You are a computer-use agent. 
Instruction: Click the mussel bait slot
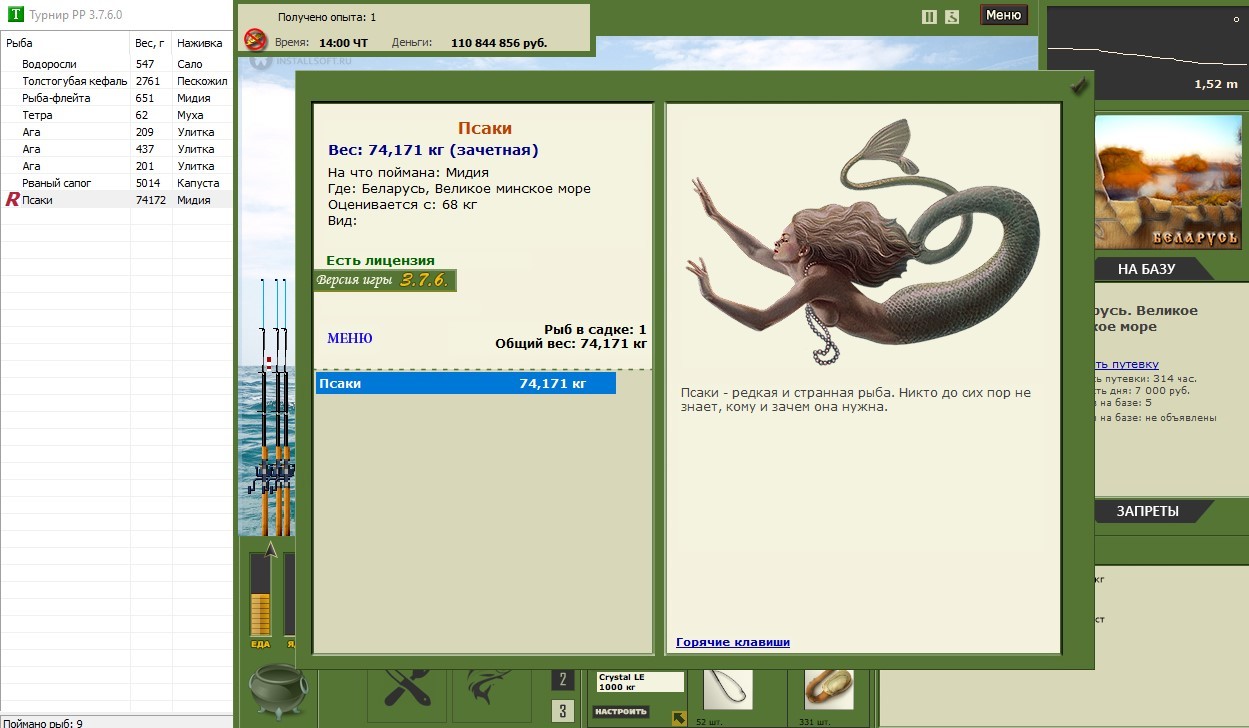(x=828, y=688)
